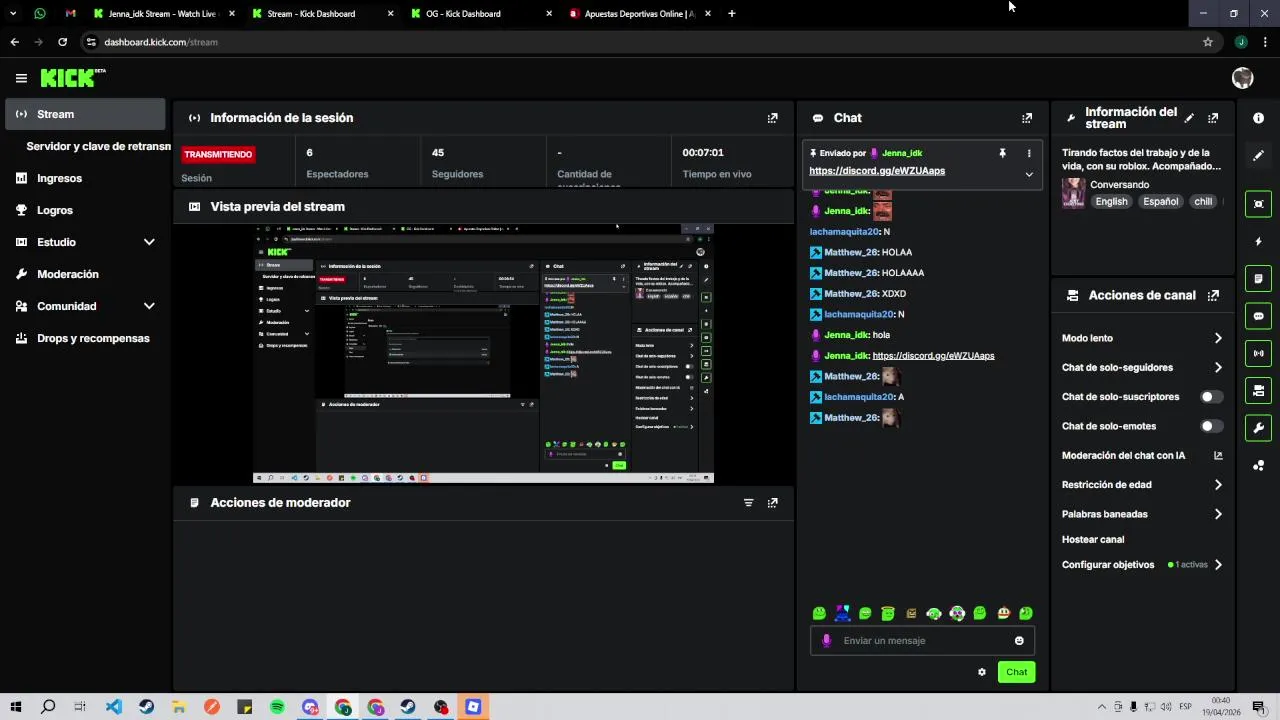Reload the page in browser toolbar
Viewport: 1280px width, 720px height.
(x=62, y=42)
